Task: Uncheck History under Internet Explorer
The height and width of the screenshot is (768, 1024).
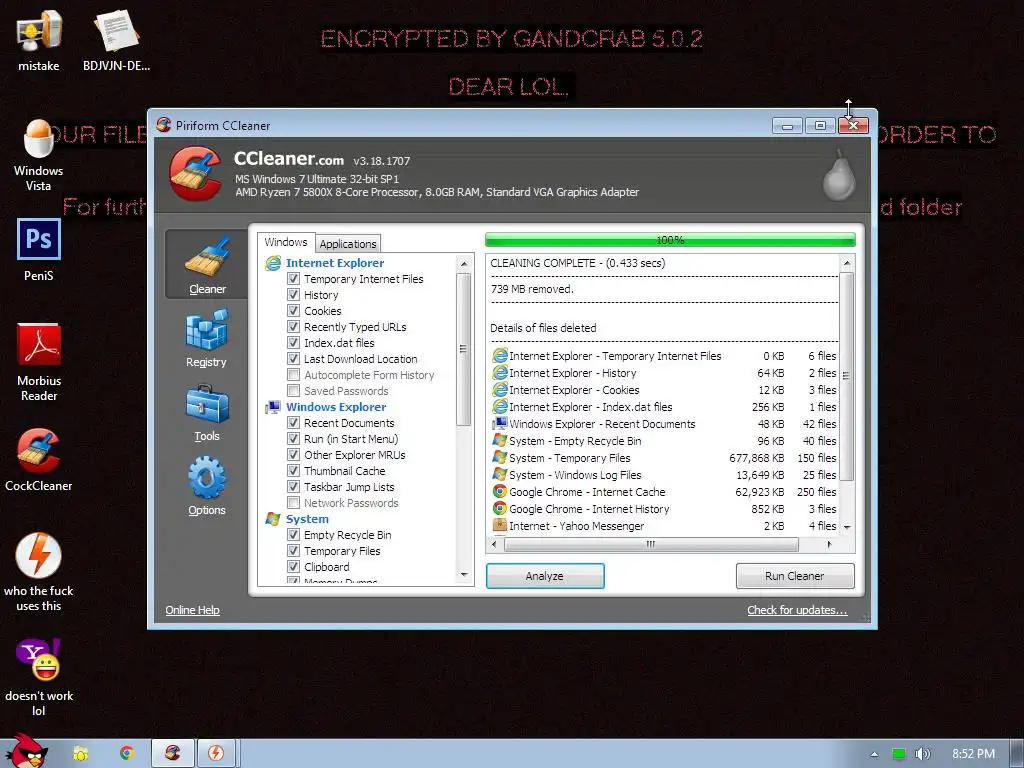Action: point(294,295)
